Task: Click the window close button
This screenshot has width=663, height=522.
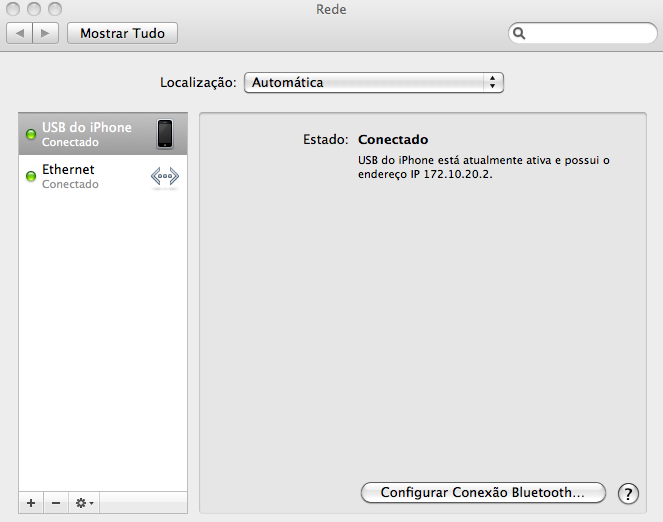Action: click(13, 9)
